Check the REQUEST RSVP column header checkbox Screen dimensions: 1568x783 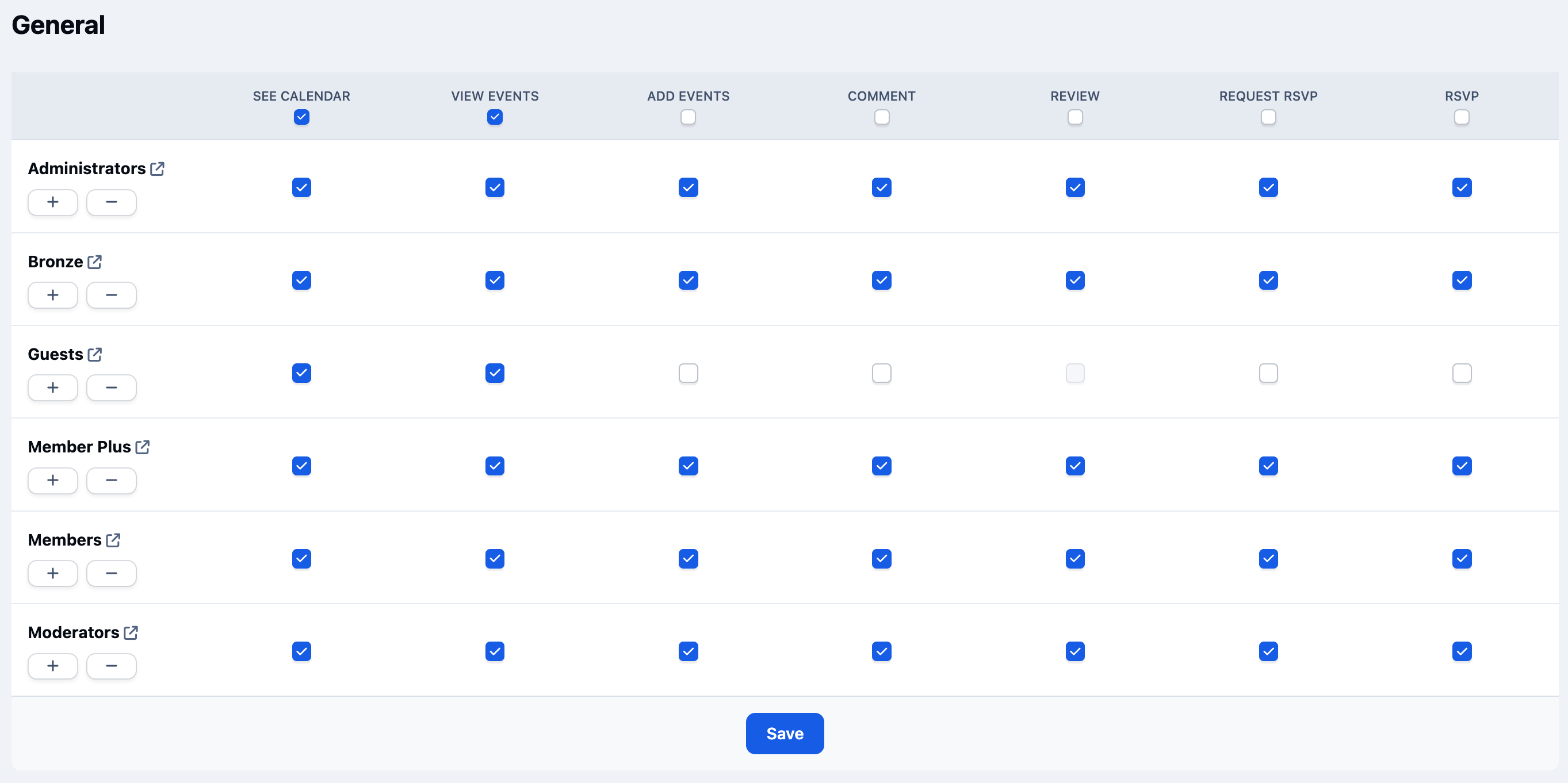coord(1268,117)
